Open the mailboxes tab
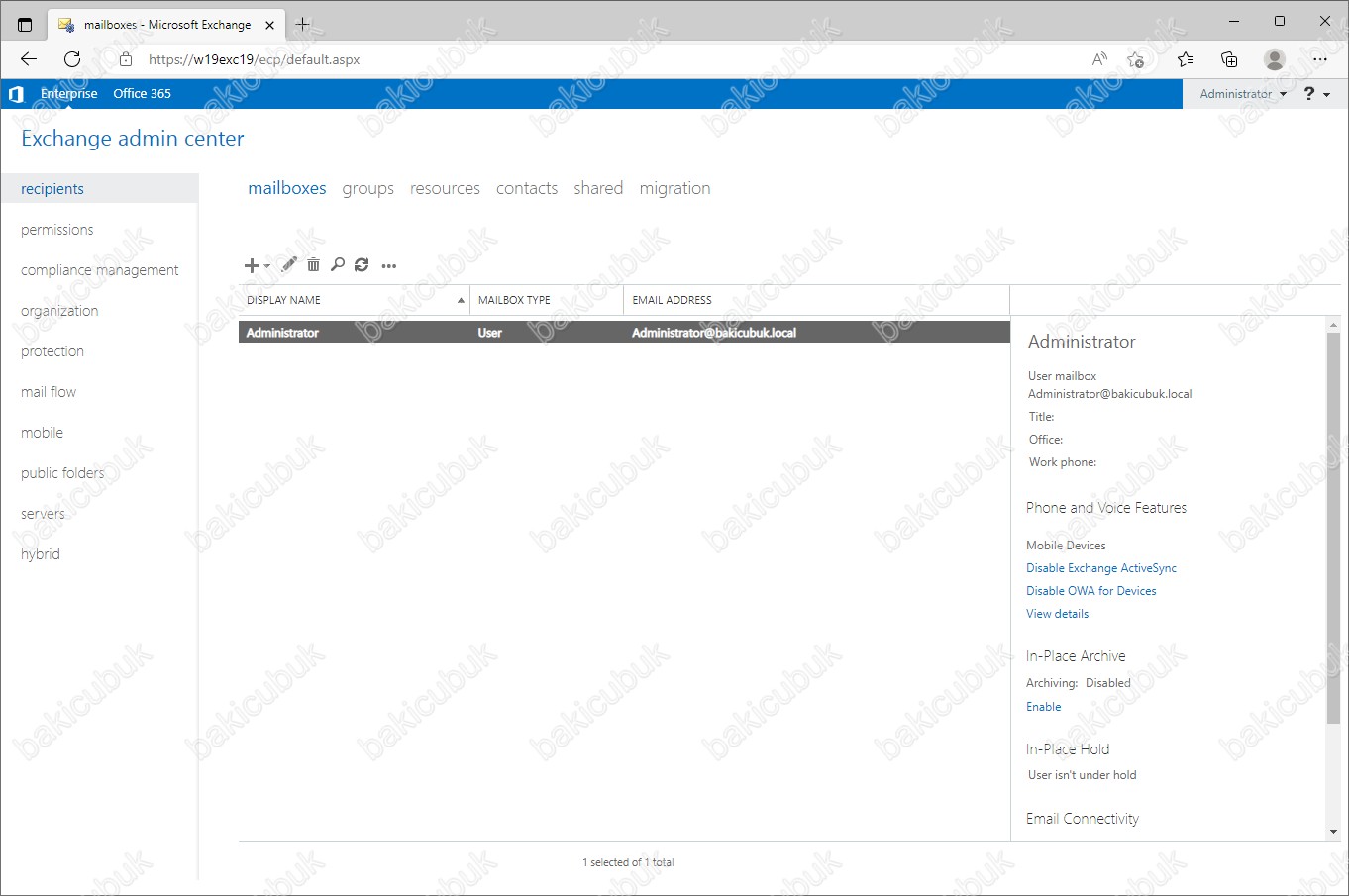 [x=287, y=188]
